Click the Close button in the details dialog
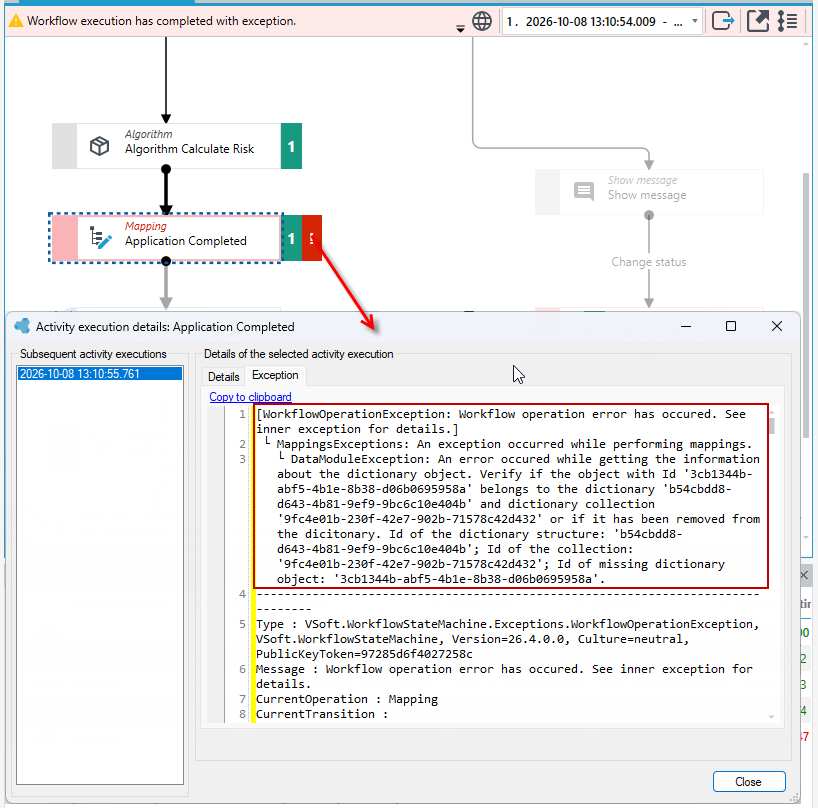The height and width of the screenshot is (808, 818). pyautogui.click(x=749, y=781)
